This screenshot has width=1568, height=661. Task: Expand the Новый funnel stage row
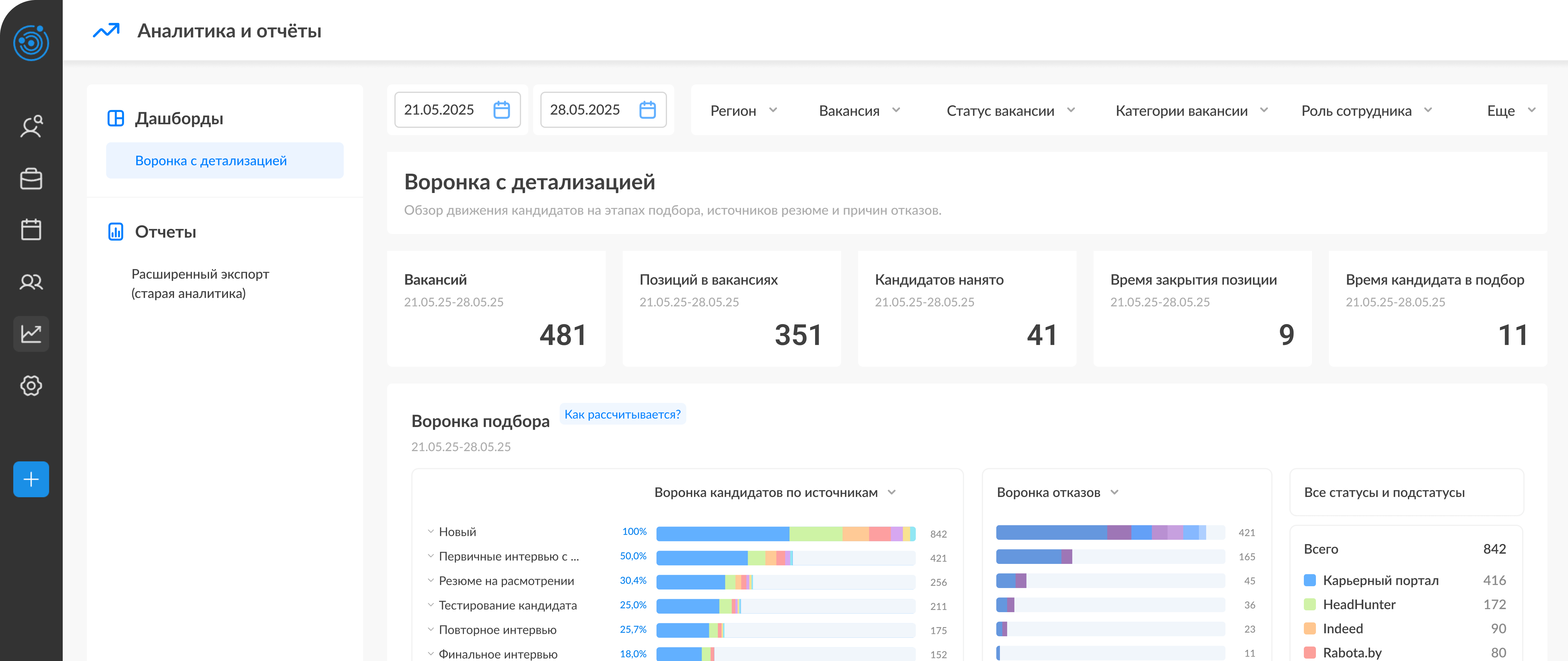pyautogui.click(x=430, y=531)
